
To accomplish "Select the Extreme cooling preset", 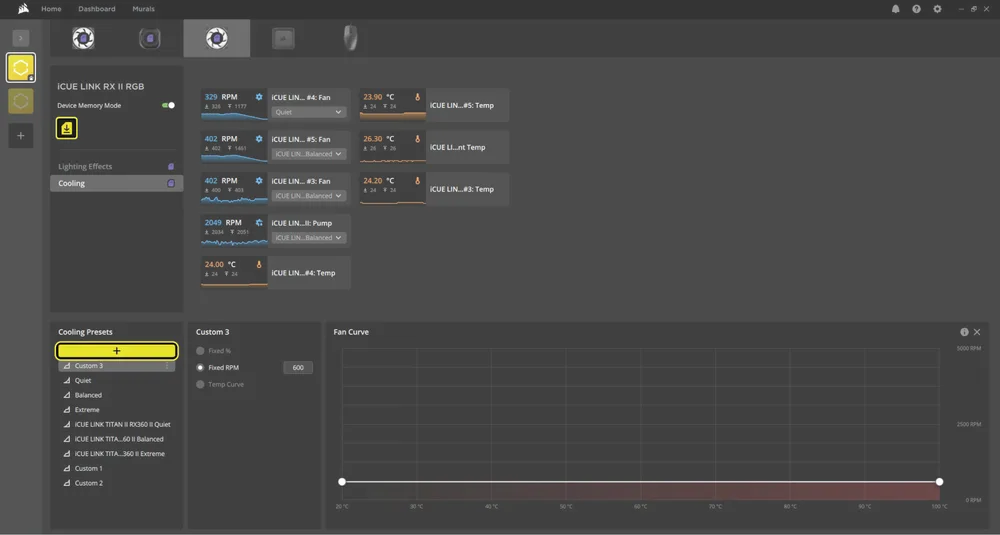I will click(117, 410).
